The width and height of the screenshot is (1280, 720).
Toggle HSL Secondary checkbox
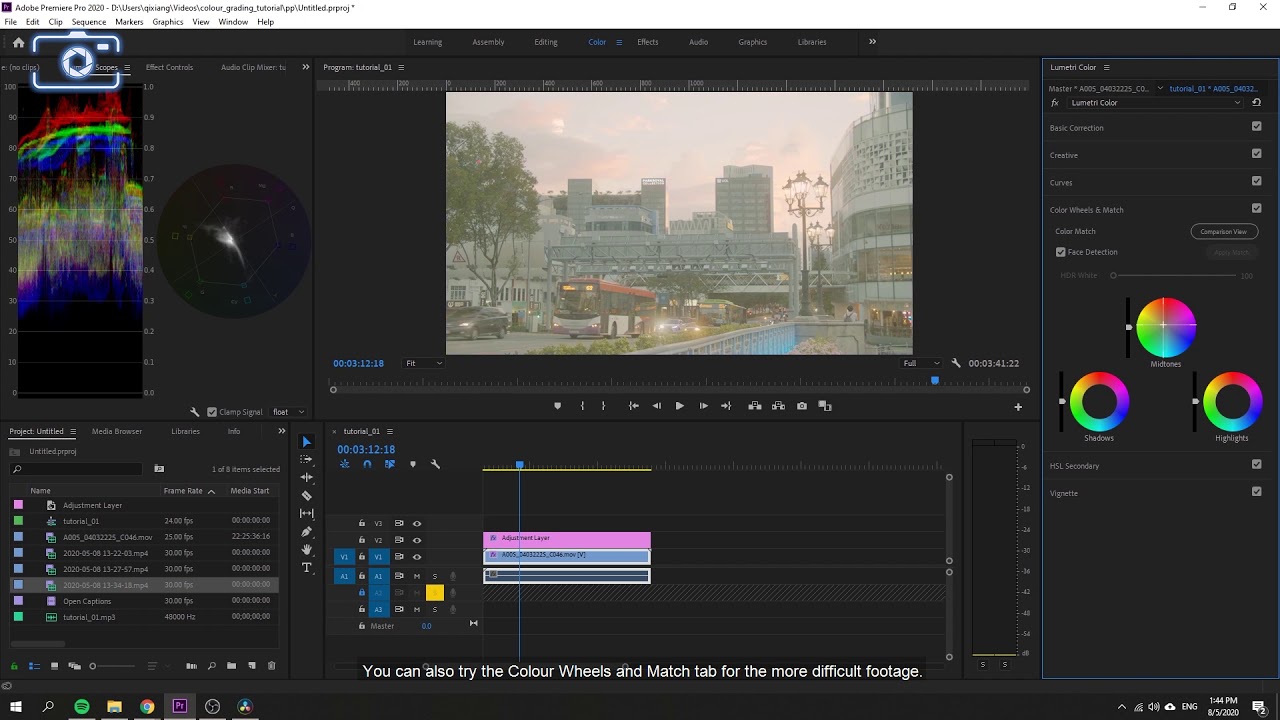click(1257, 464)
